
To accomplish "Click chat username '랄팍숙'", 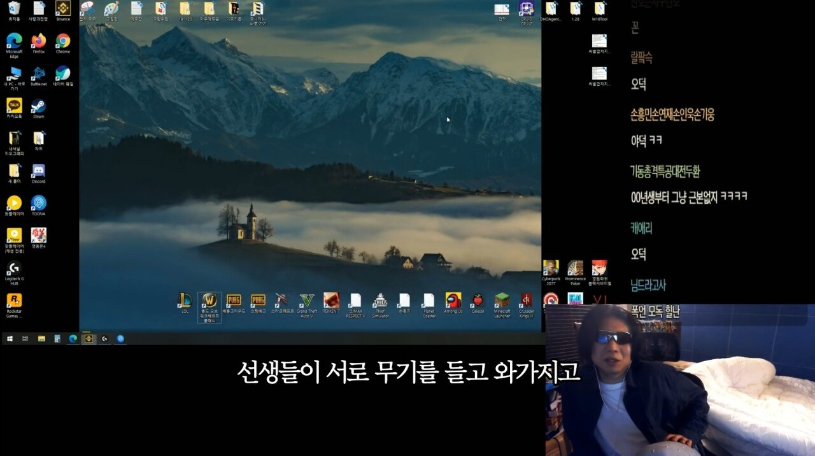I will pyautogui.click(x=641, y=58).
